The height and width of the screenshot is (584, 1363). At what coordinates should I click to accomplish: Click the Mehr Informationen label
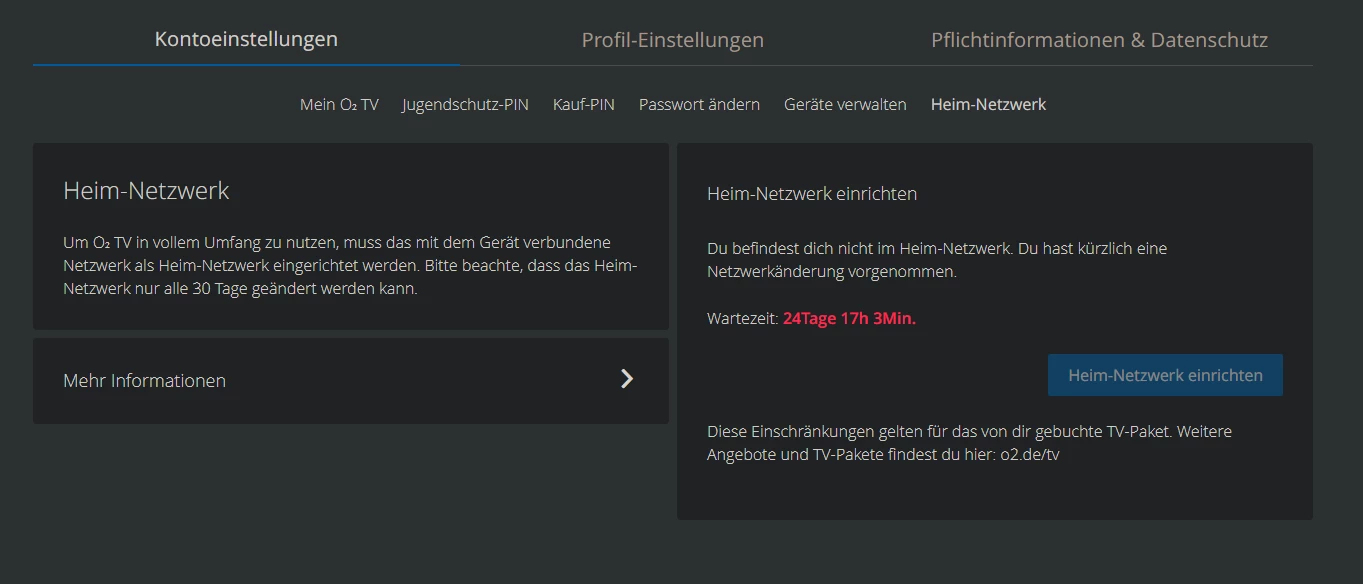point(145,381)
